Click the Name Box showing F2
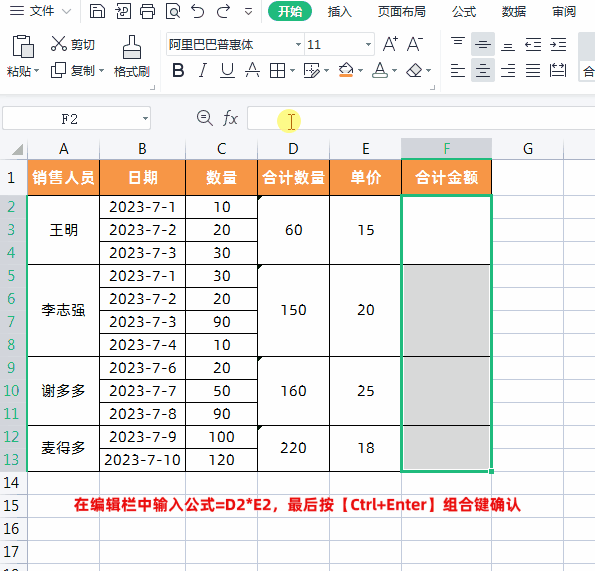 coord(77,119)
